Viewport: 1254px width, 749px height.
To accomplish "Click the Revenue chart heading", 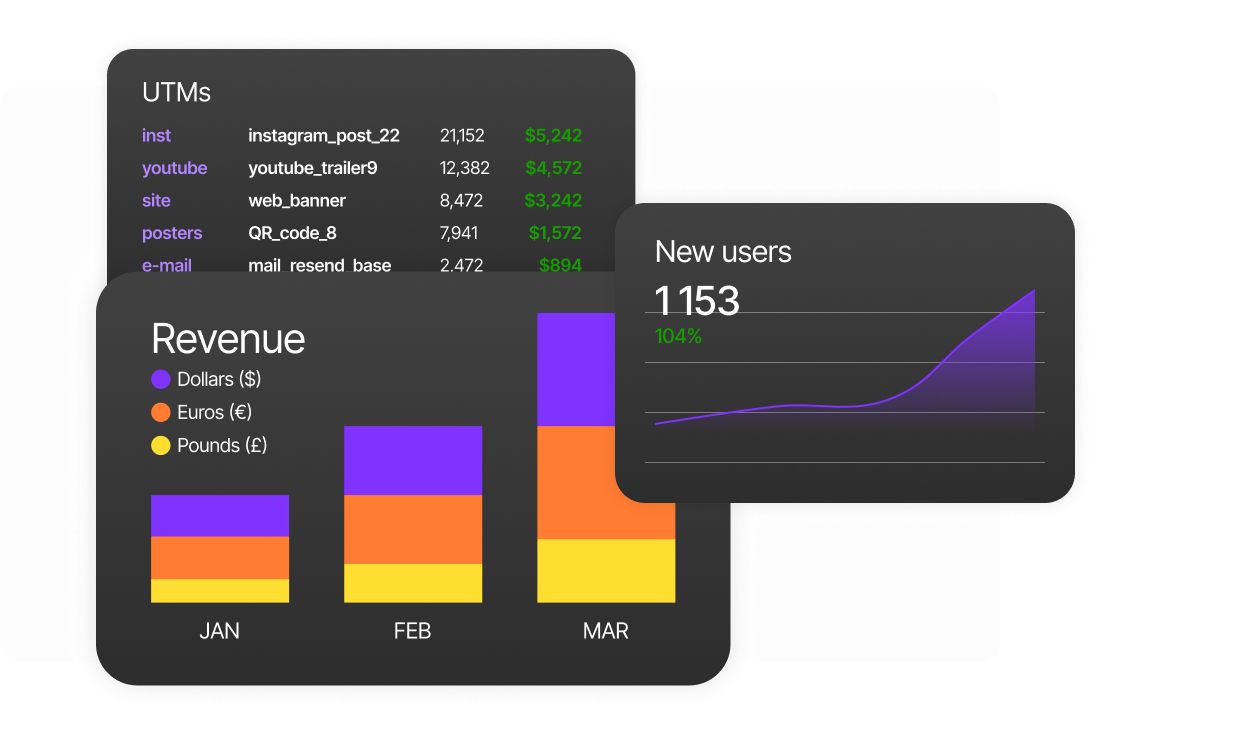I will pyautogui.click(x=228, y=339).
